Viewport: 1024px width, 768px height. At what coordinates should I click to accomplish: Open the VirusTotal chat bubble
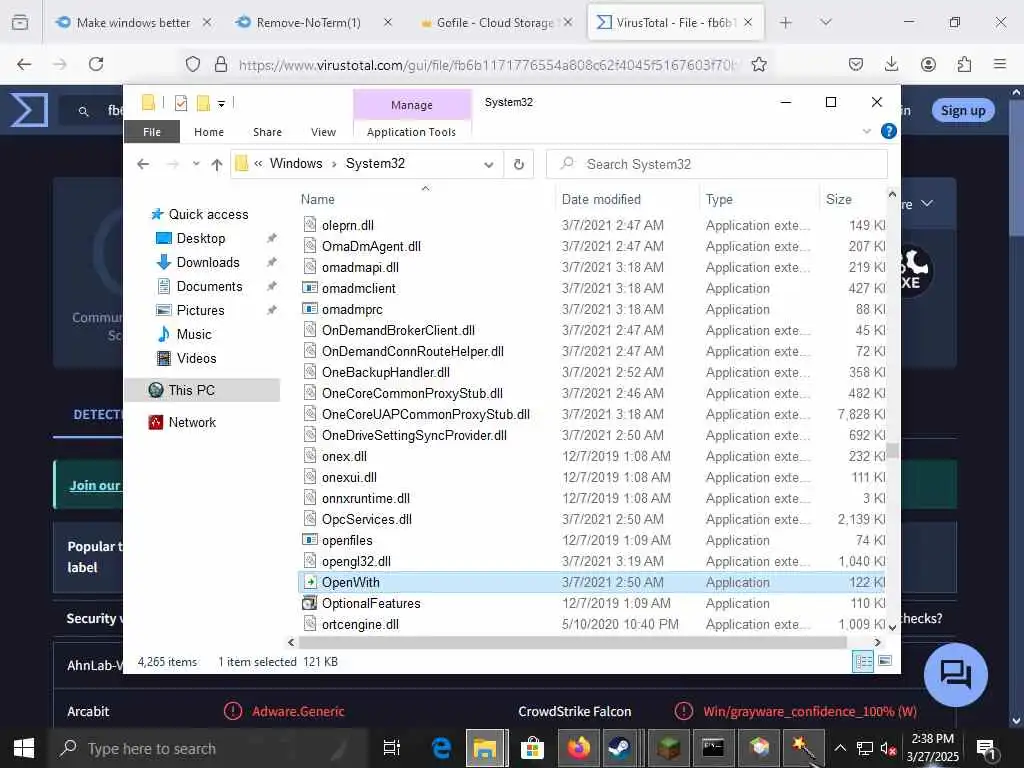955,675
